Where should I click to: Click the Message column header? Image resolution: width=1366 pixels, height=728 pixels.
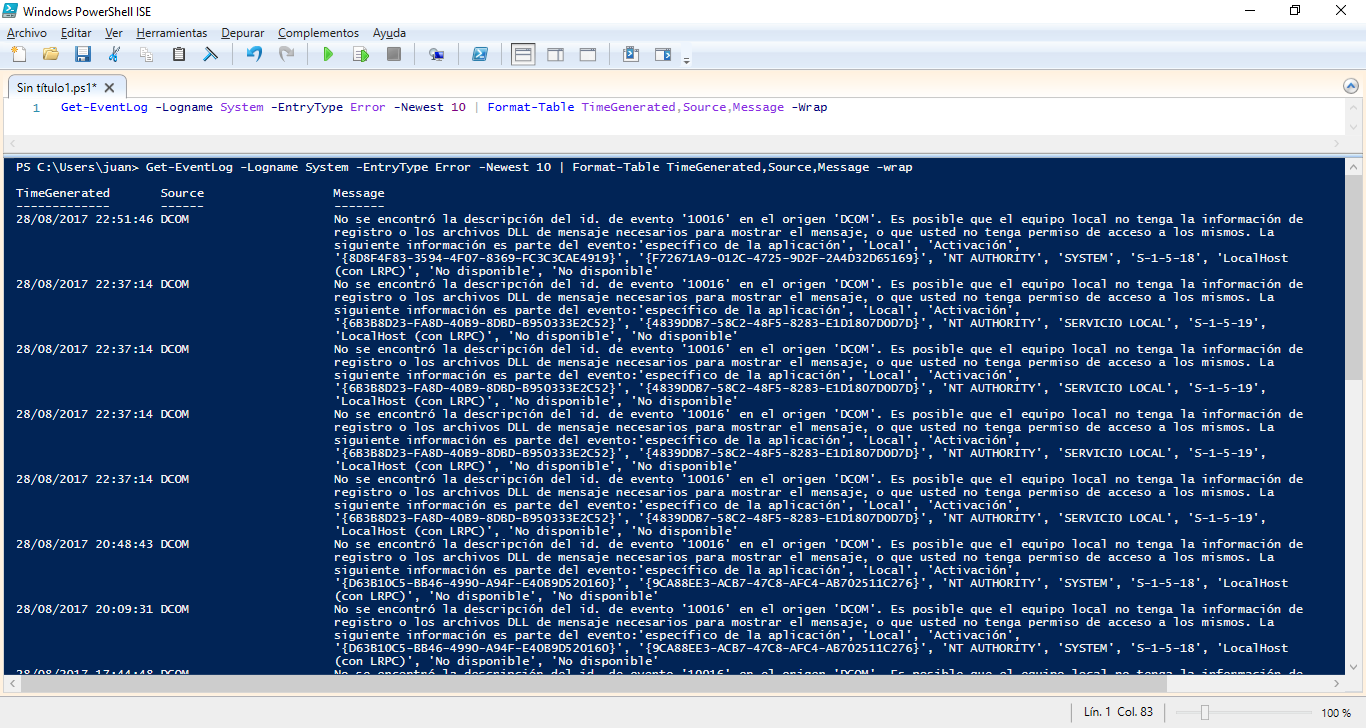pos(359,193)
